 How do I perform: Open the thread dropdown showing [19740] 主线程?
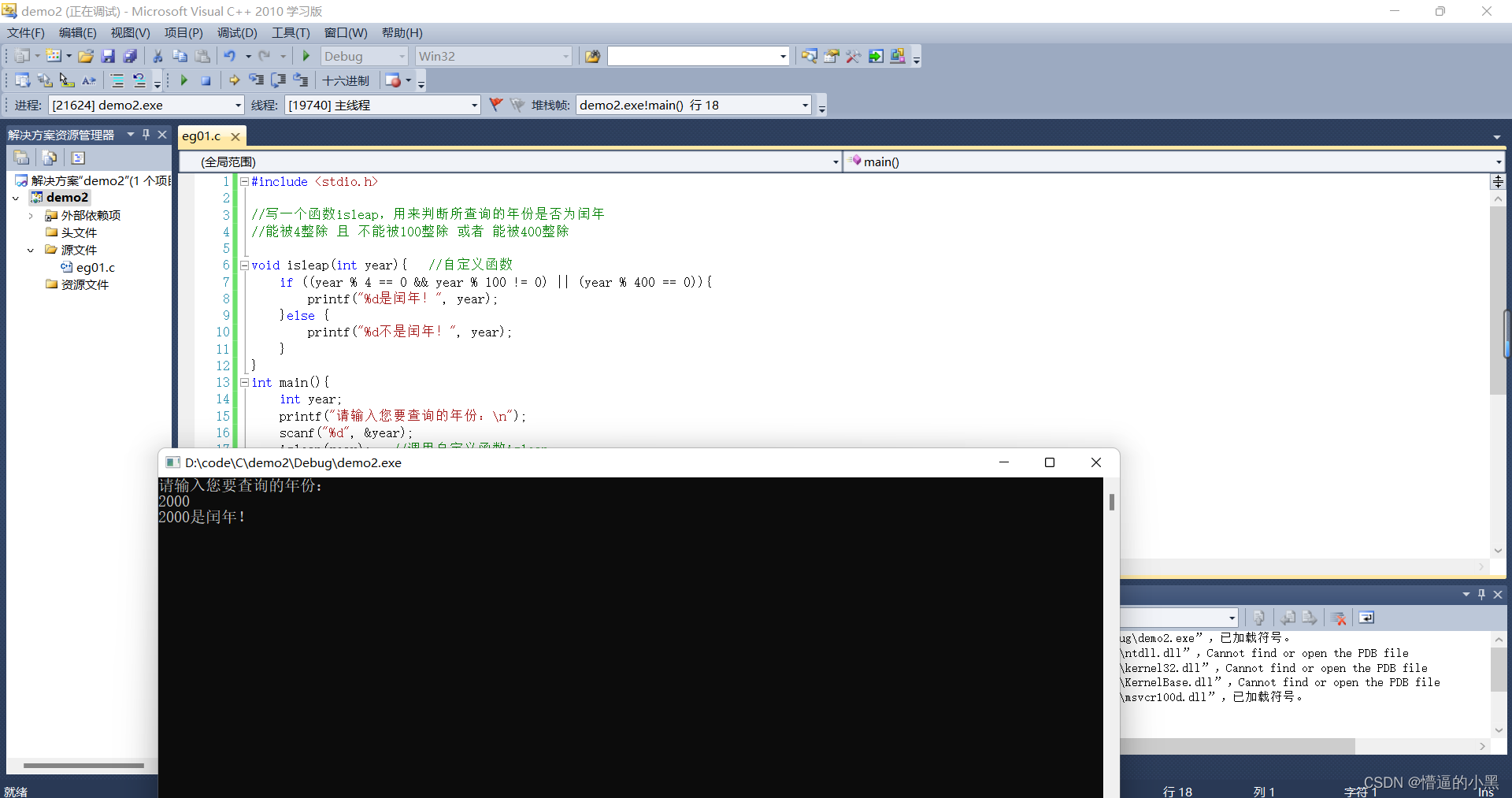[383, 105]
